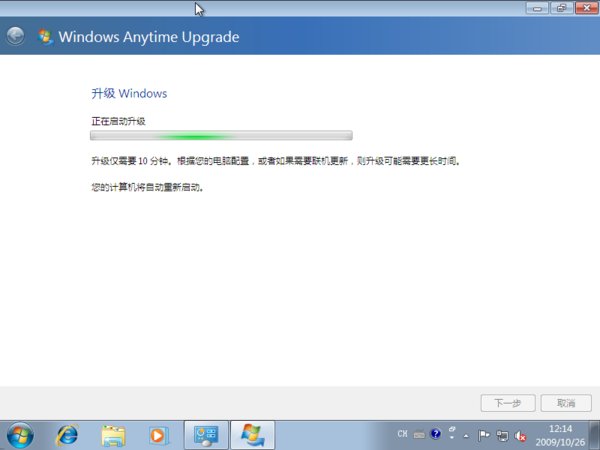Click the keyboard icon in language bar
The width and height of the screenshot is (600, 450).
419,435
